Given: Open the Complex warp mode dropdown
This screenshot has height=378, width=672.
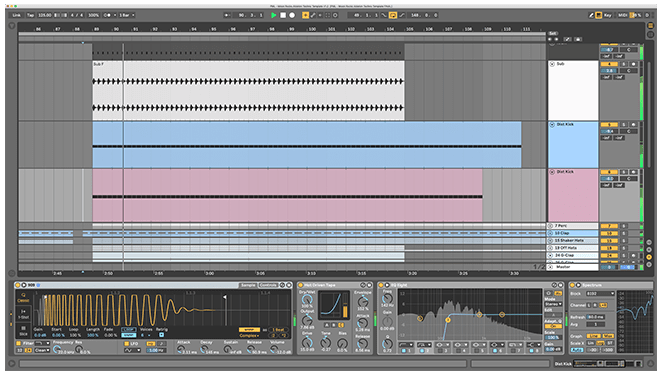Looking at the screenshot, I should [249, 336].
